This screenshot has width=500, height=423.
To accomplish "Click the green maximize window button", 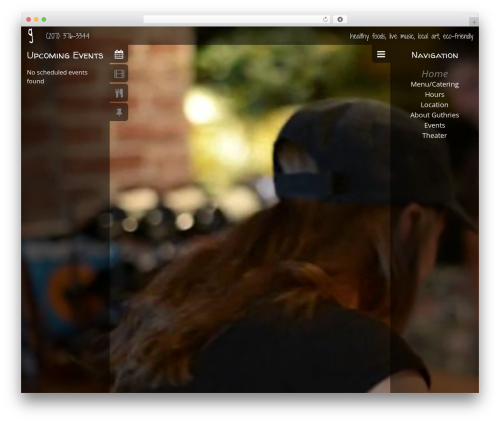I will [x=44, y=19].
